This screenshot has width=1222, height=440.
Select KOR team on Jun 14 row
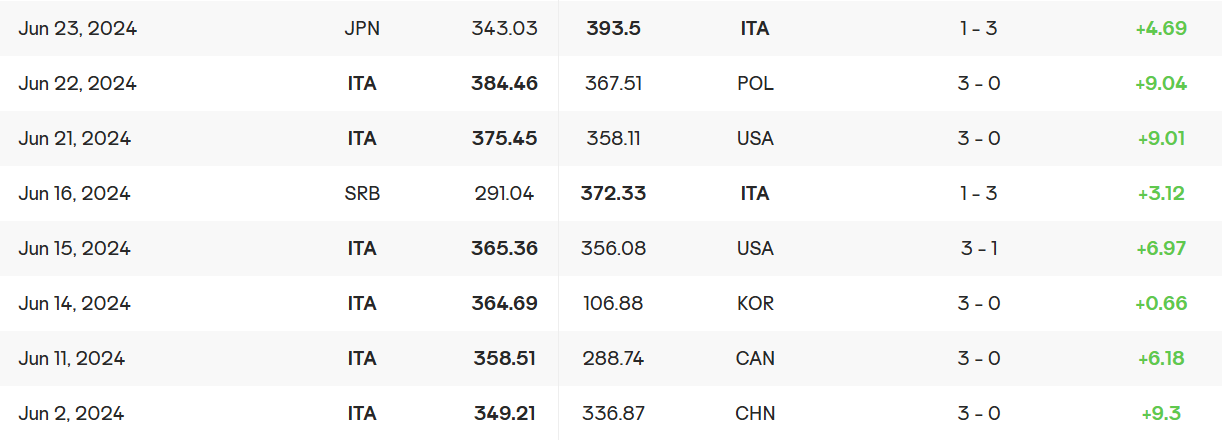point(755,304)
